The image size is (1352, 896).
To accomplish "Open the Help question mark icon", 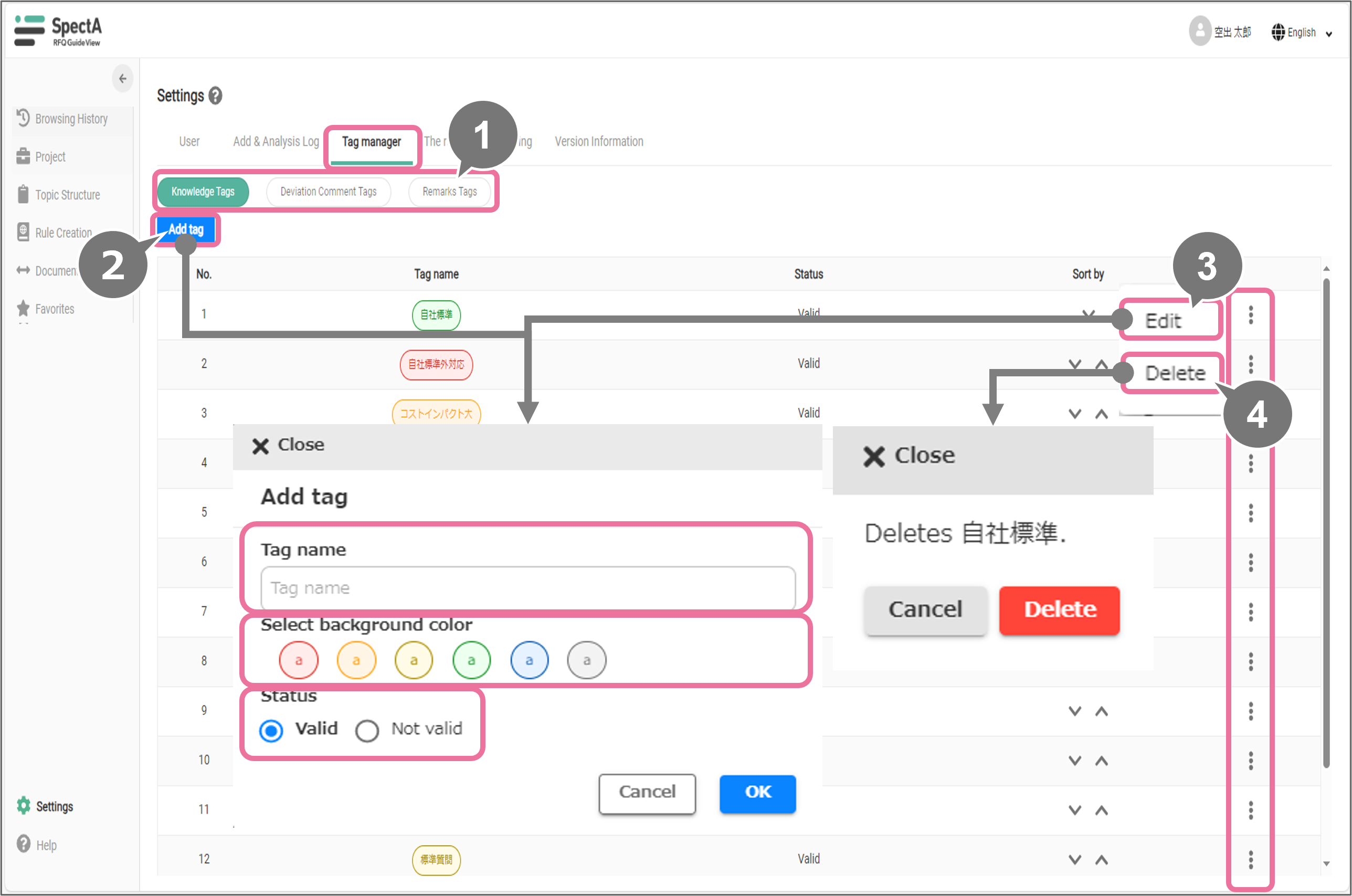I will [x=24, y=844].
